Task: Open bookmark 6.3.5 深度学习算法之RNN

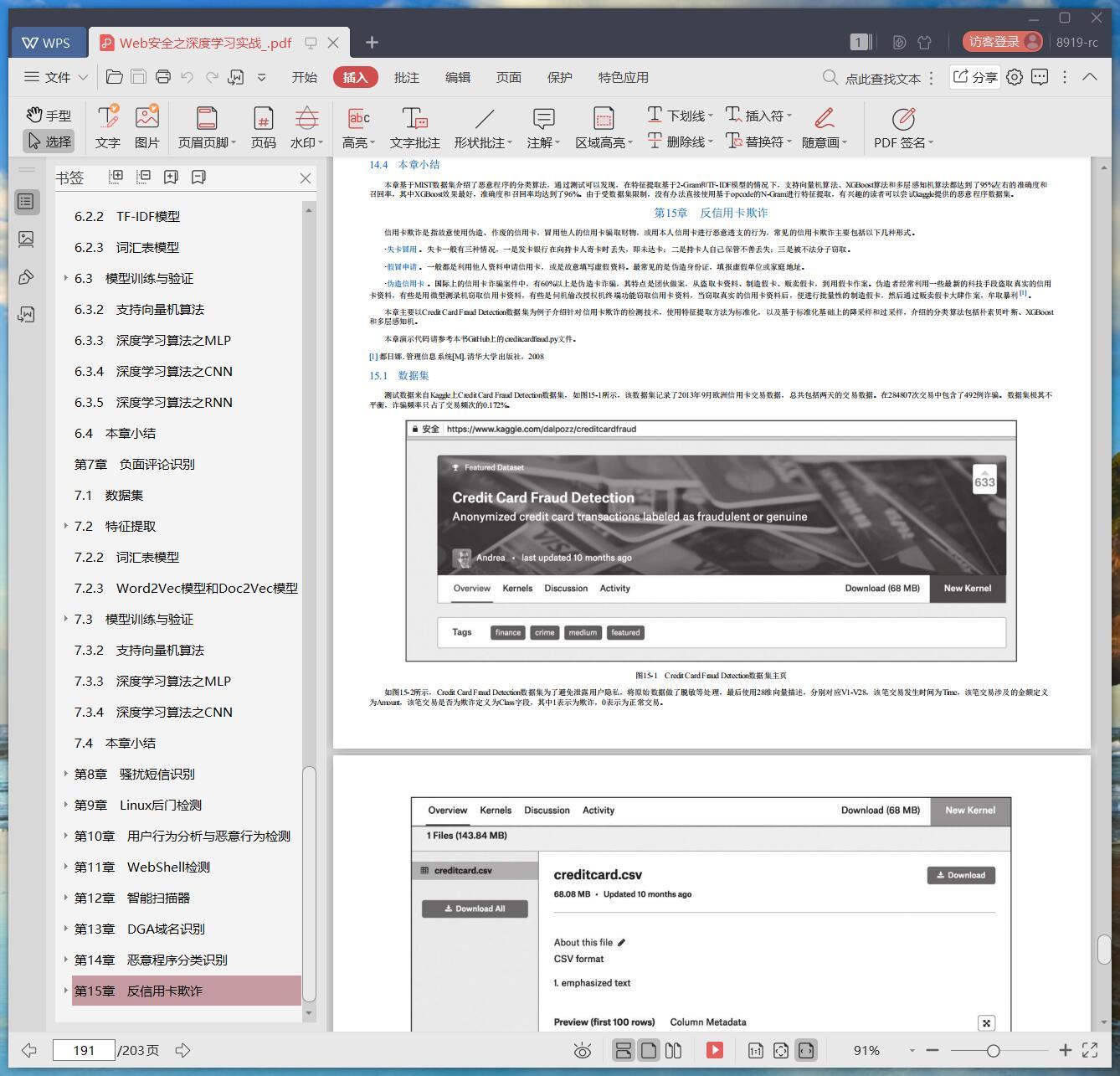Action: click(153, 402)
